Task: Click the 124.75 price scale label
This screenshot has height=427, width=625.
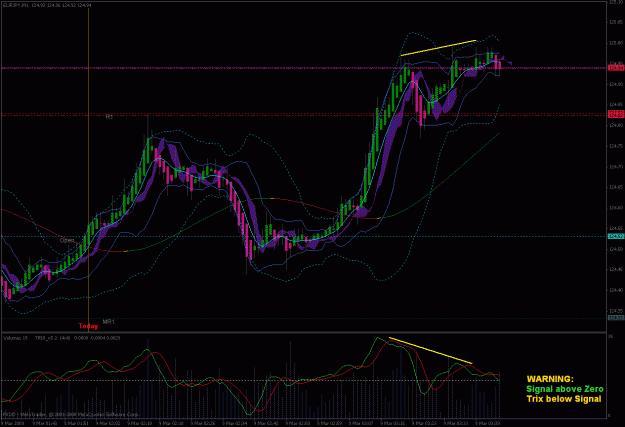Action: click(x=615, y=146)
